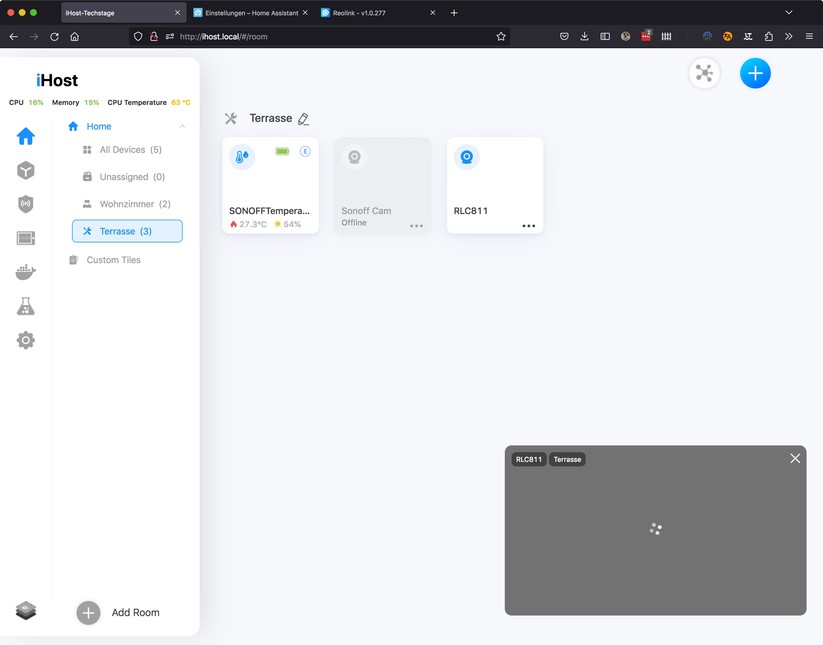This screenshot has height=645, width=823.
Task: Open the pairing icon next to the plus button
Action: [x=704, y=73]
